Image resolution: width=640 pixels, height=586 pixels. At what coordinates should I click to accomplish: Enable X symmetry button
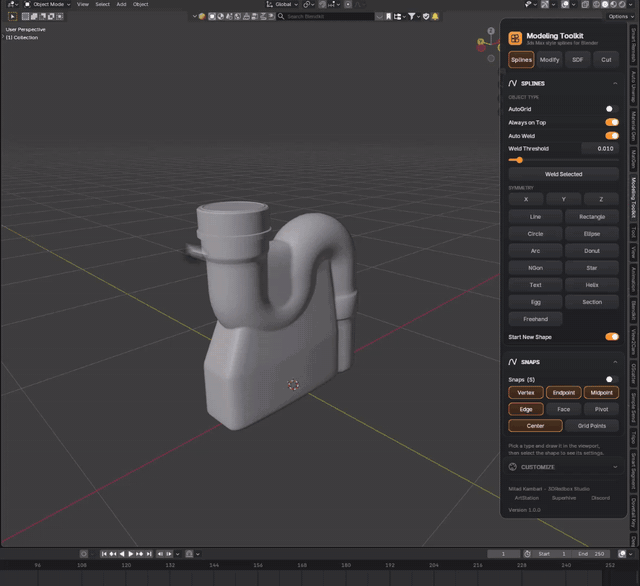pyautogui.click(x=526, y=199)
